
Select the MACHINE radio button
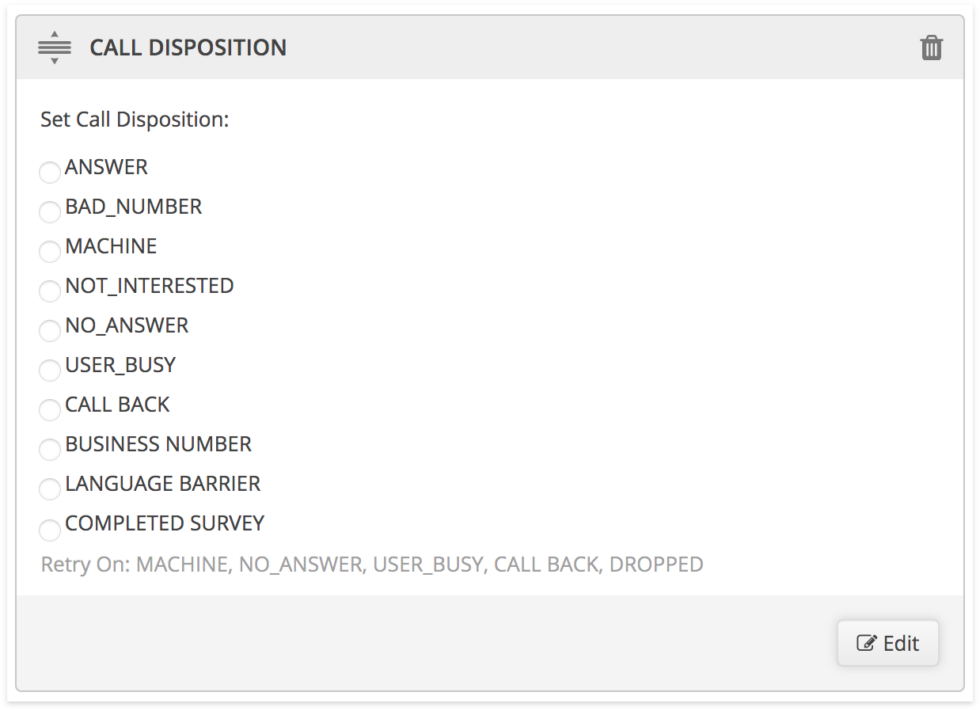pos(49,251)
